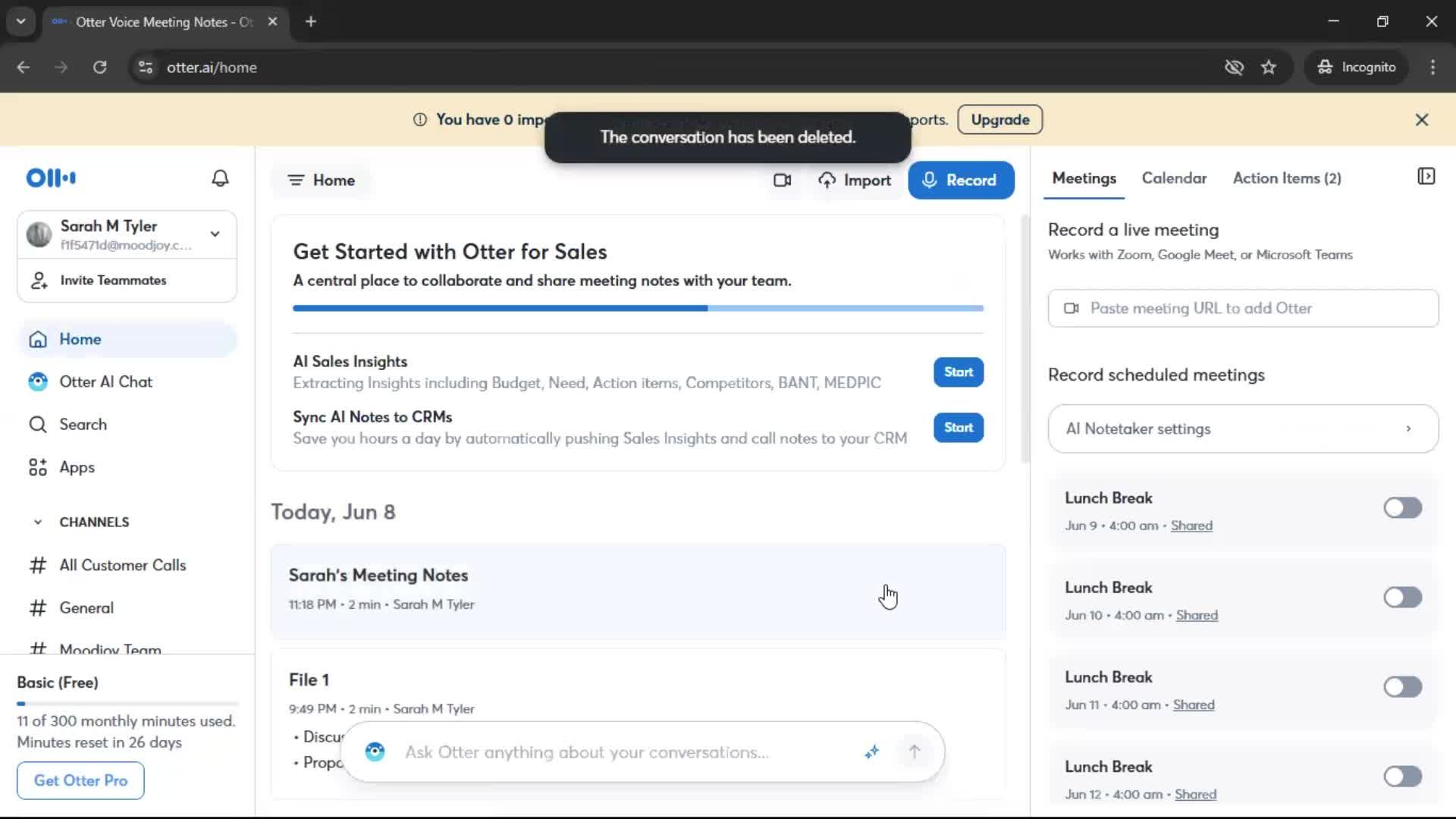Viewport: 1456px width, 819px height.
Task: Click the browser back arrow
Action: pos(24,67)
